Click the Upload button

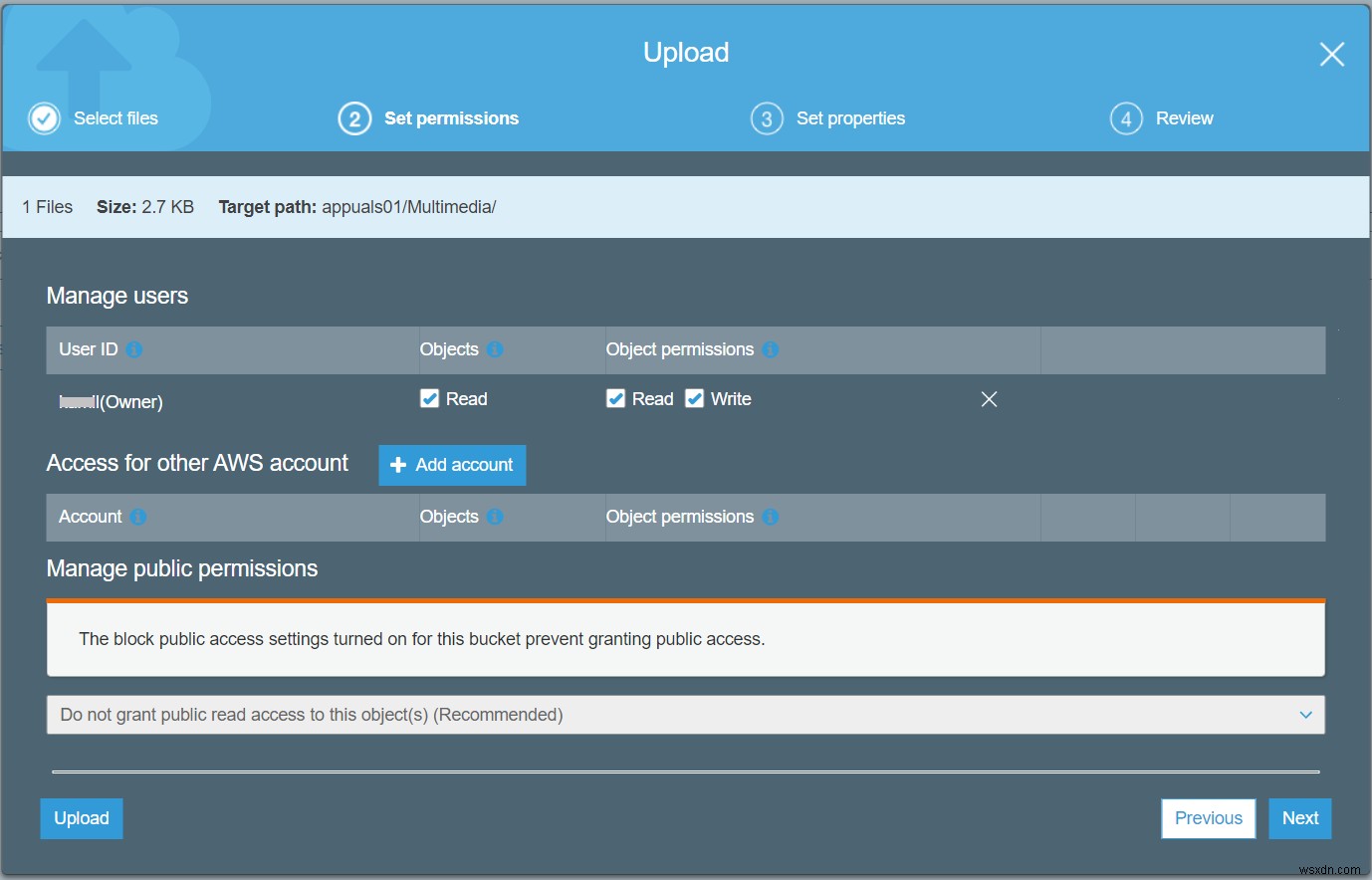[80, 817]
